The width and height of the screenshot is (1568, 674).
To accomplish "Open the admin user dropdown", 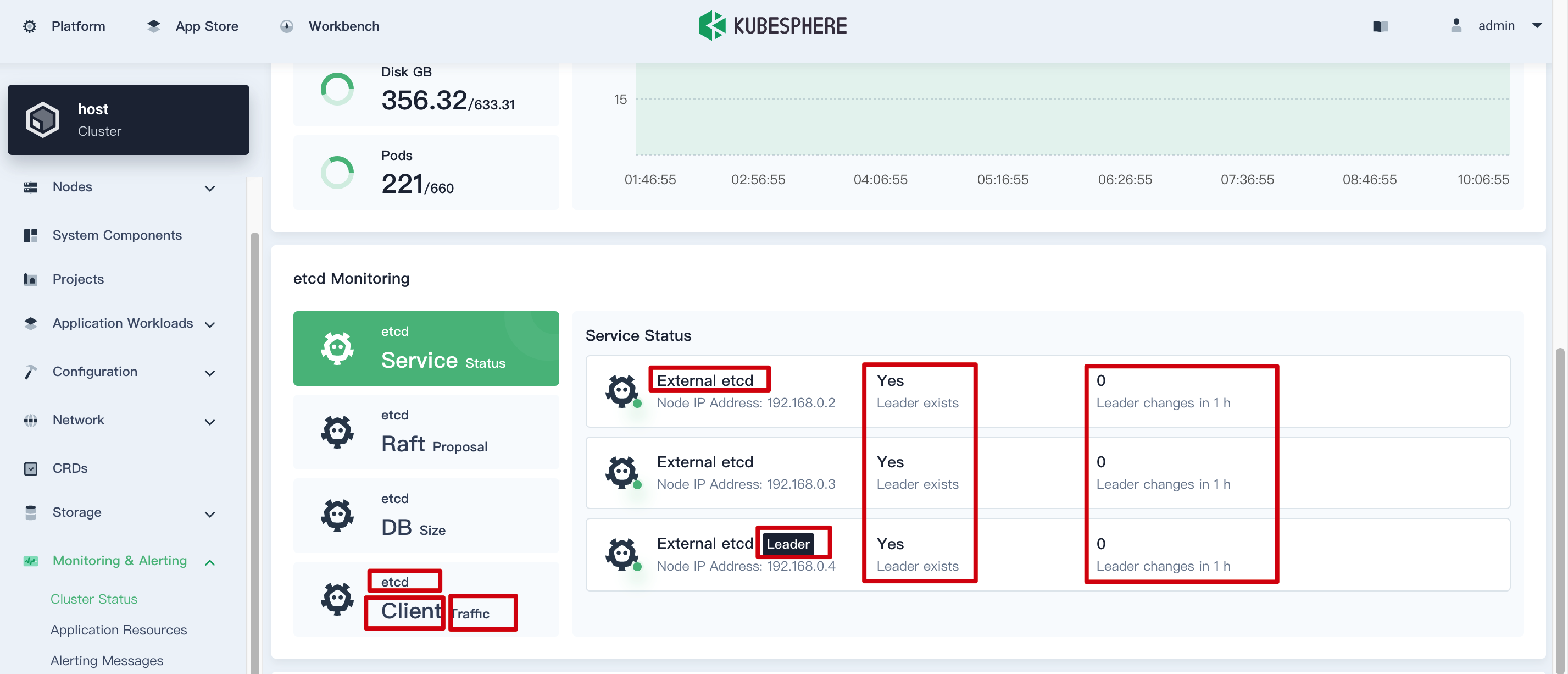I will point(1536,26).
